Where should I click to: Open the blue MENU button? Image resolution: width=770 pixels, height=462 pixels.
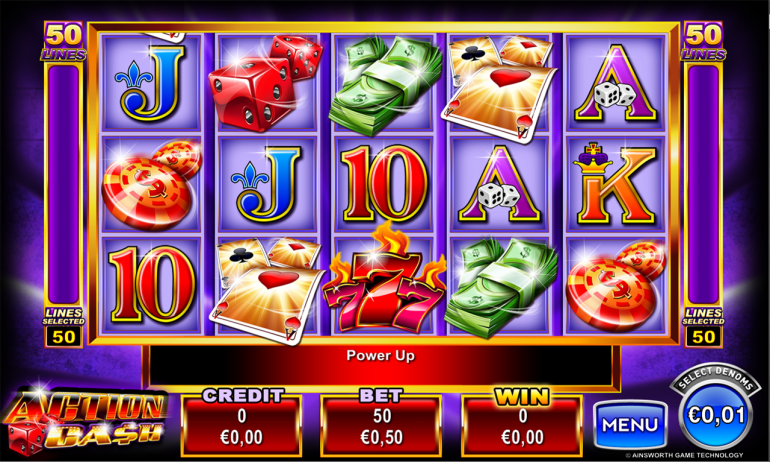coord(630,425)
